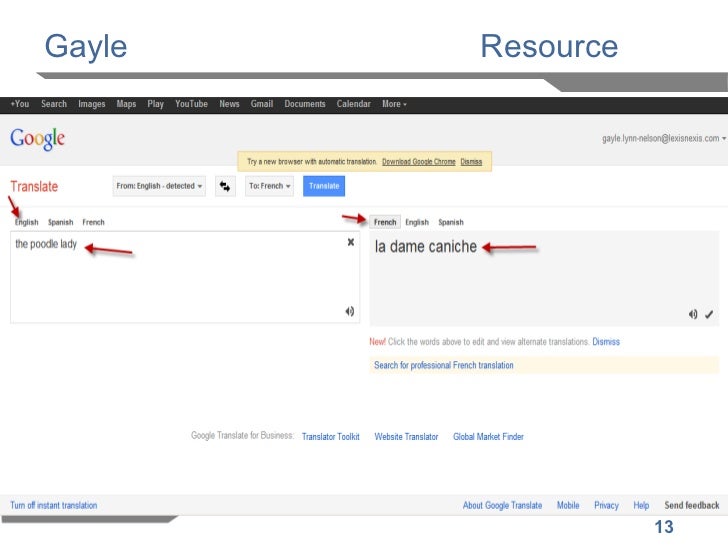Viewport: 728px width, 546px height.
Task: Open the Website Translator link
Action: (406, 436)
